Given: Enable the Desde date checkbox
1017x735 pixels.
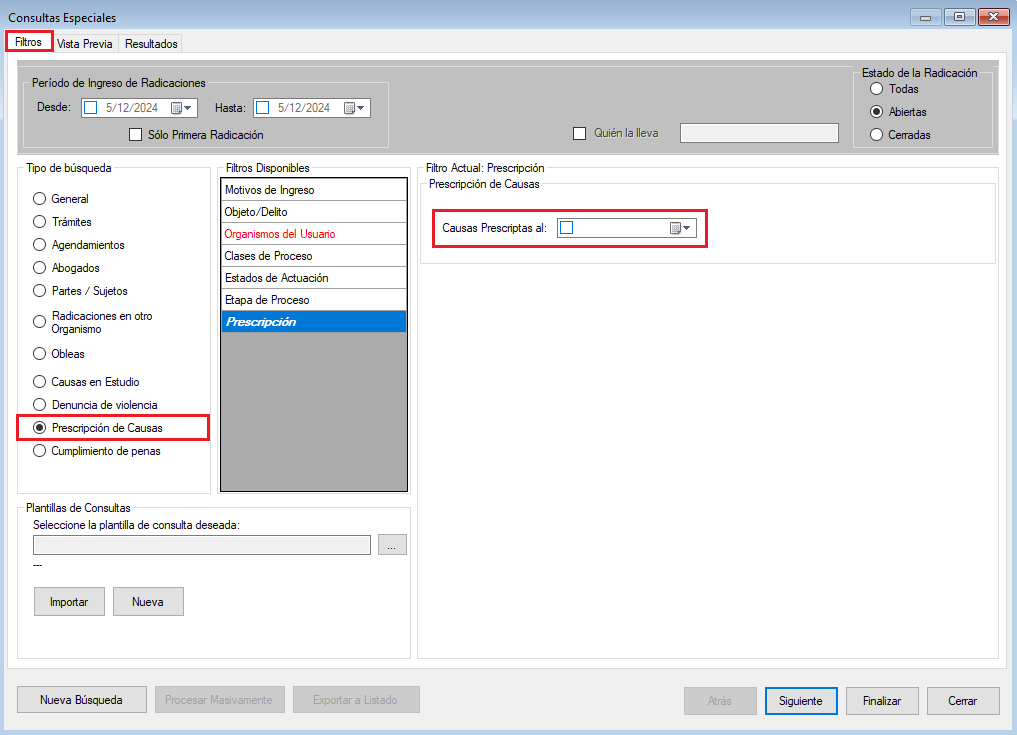Looking at the screenshot, I should click(91, 108).
